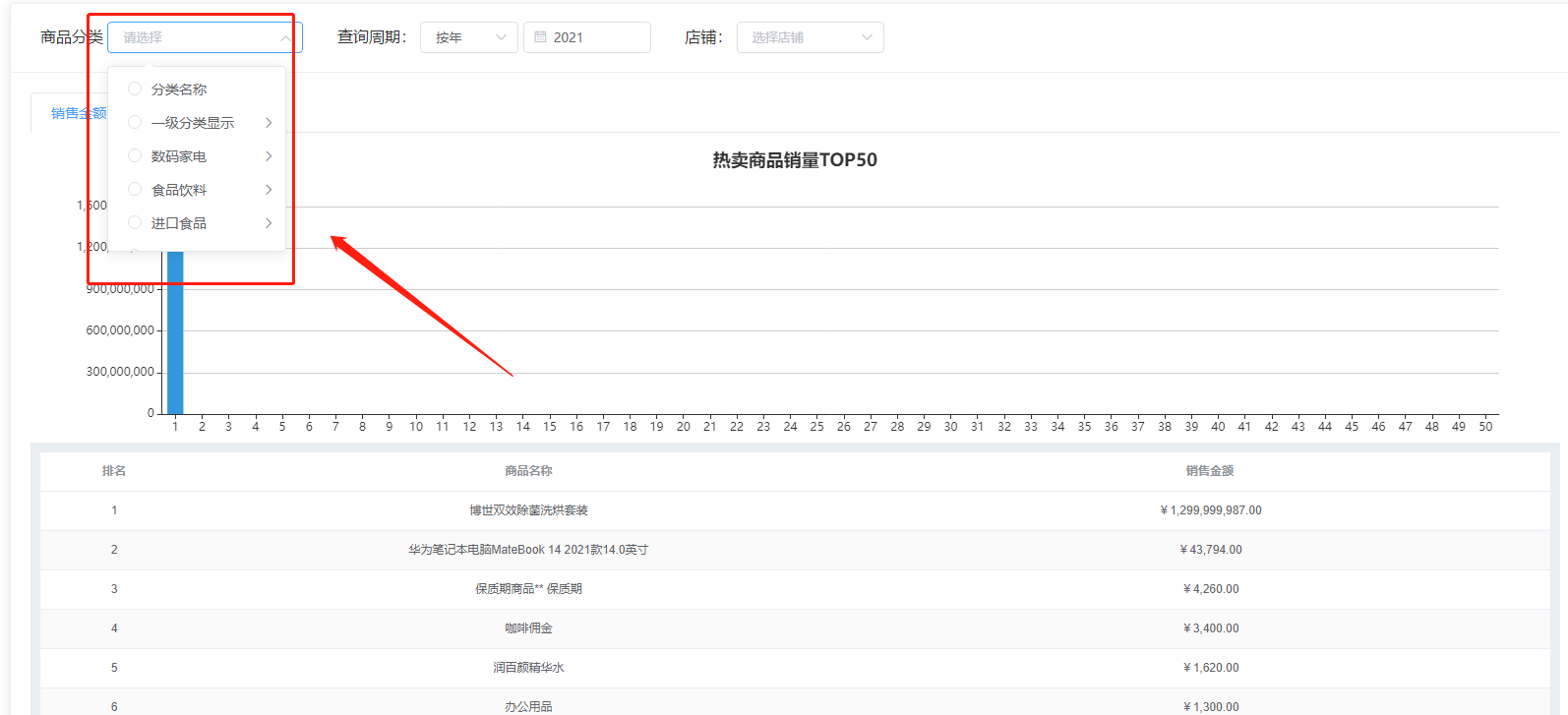Image resolution: width=1568 pixels, height=715 pixels.
Task: Click the x-axis label 50
Action: [x=1485, y=427]
